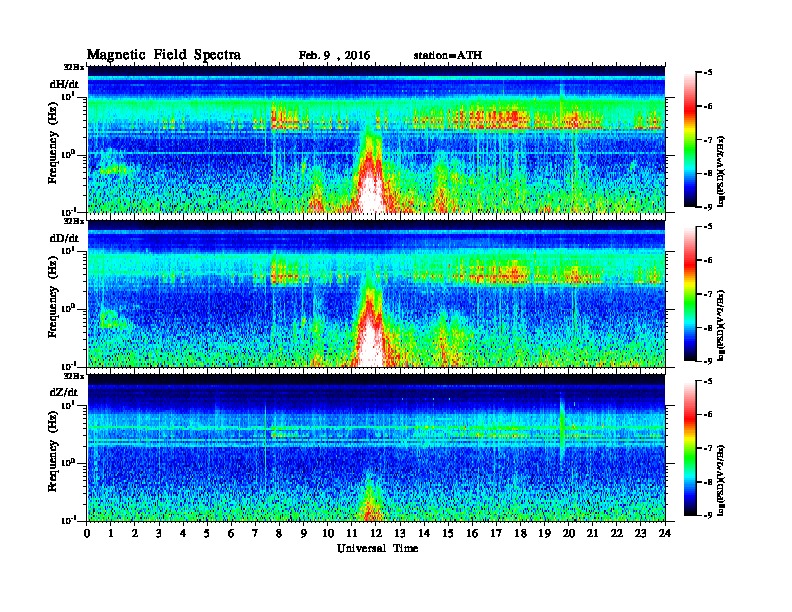This screenshot has width=792, height=612.
Task: Click the "Magnetic Field Spectra" title
Action: coord(164,55)
